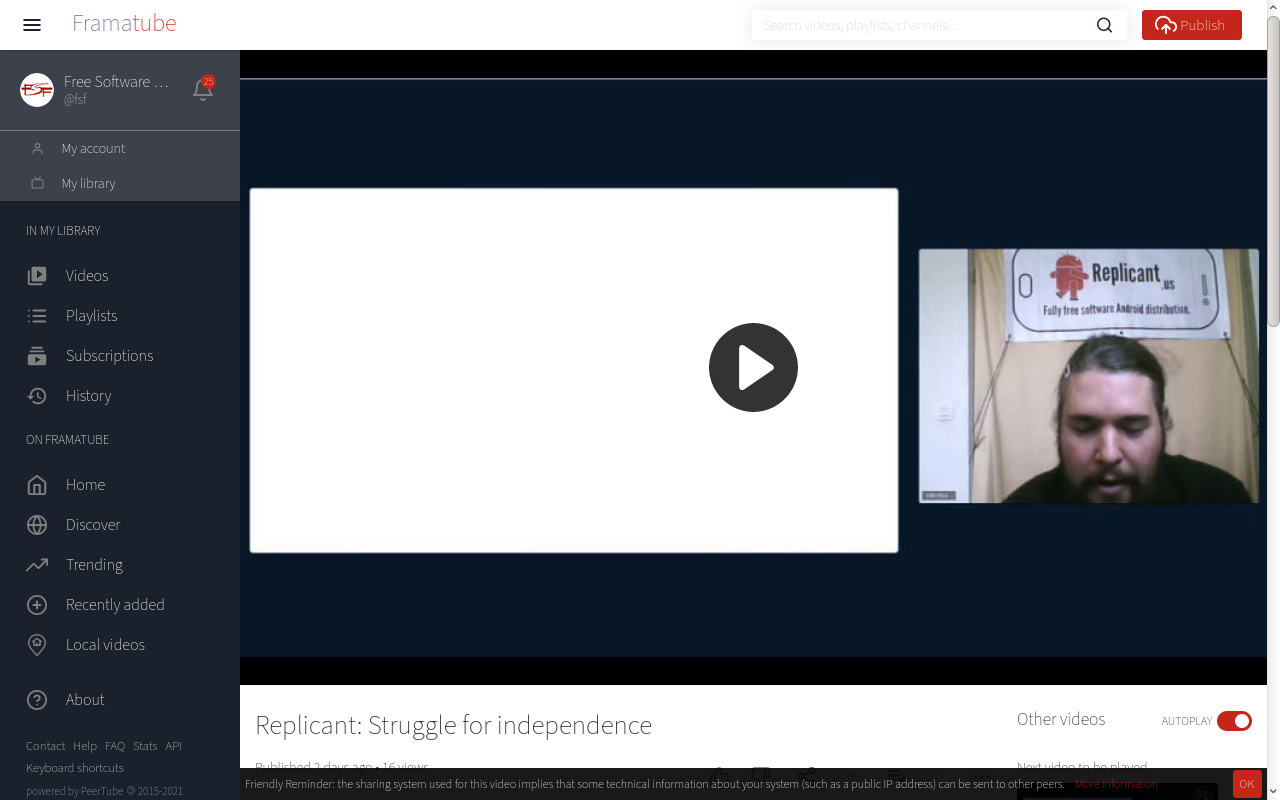
Task: Select My account menu item
Action: tap(93, 148)
